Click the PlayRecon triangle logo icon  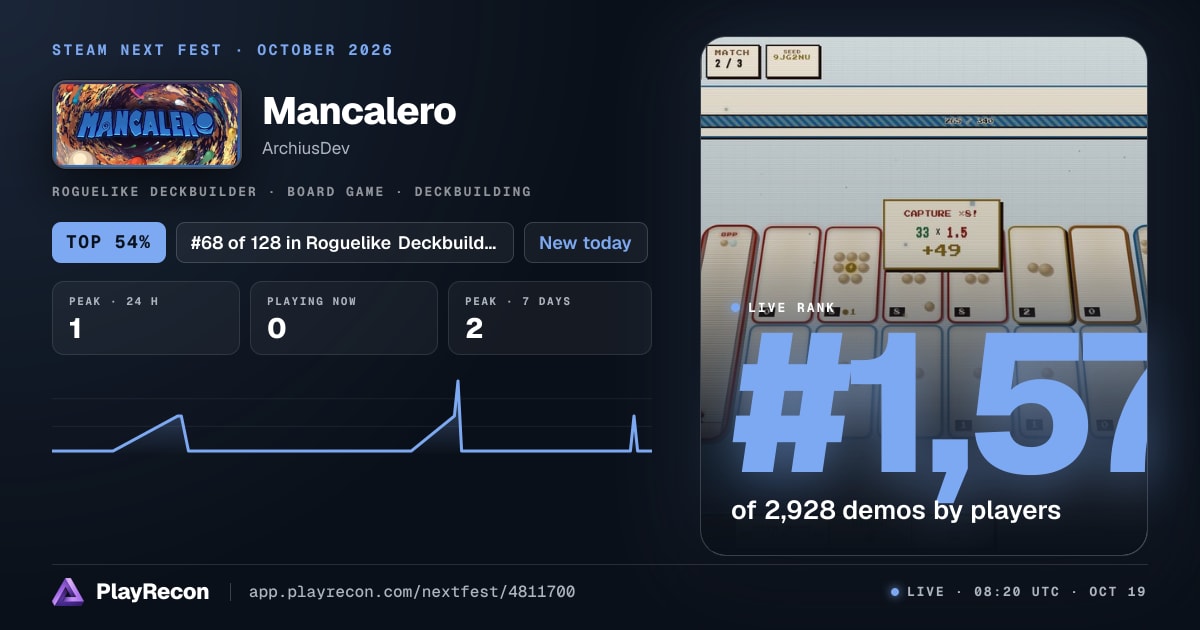[68, 592]
